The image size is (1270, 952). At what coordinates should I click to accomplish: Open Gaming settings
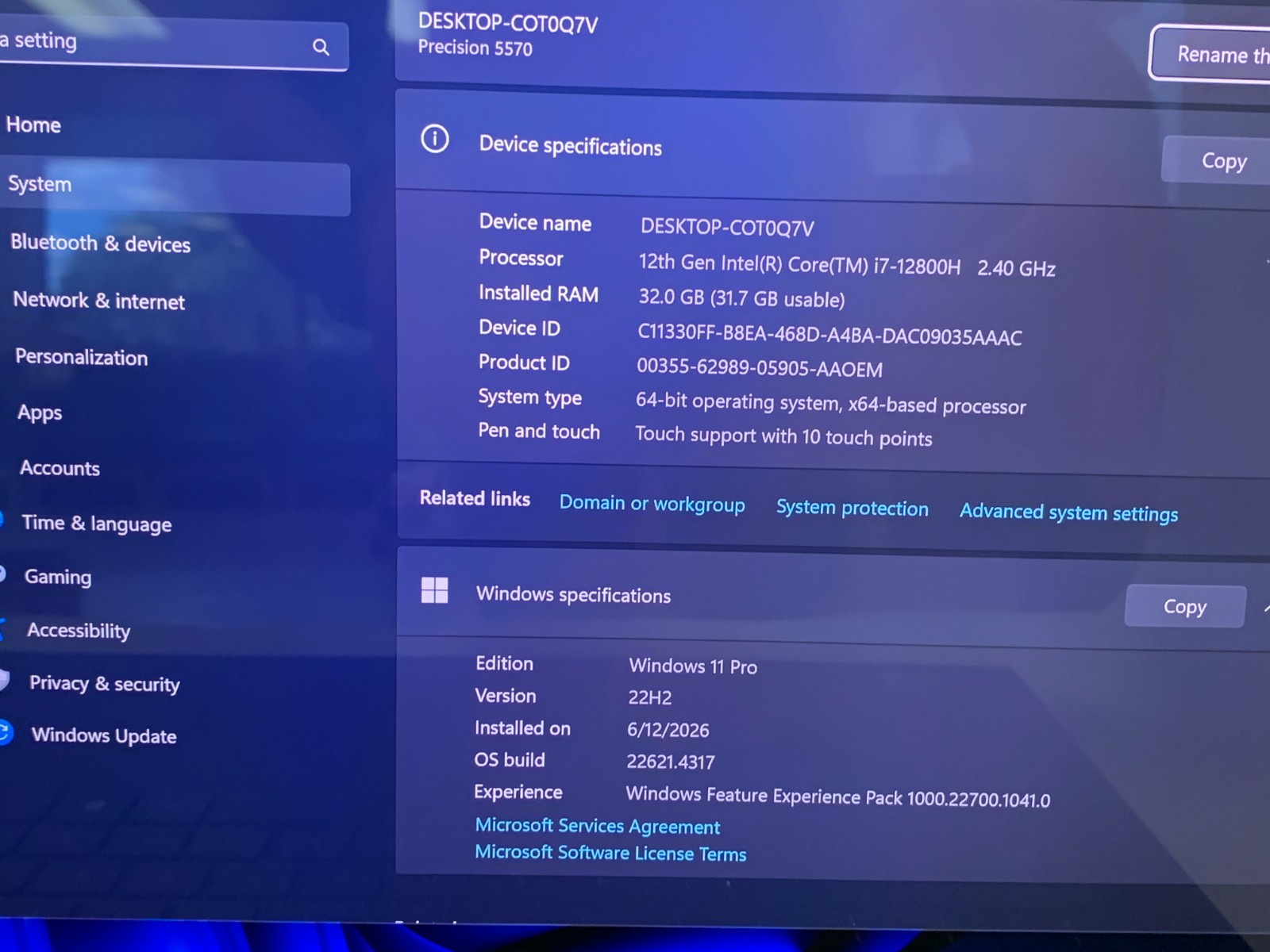58,577
